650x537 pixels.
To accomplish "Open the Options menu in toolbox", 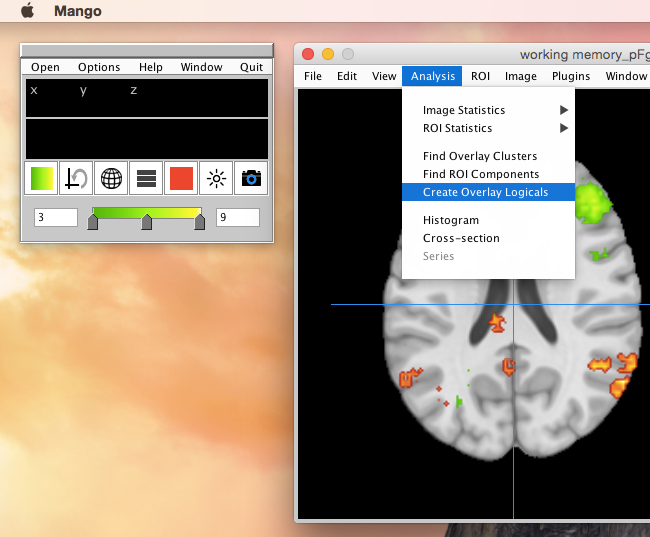I will pos(99,67).
